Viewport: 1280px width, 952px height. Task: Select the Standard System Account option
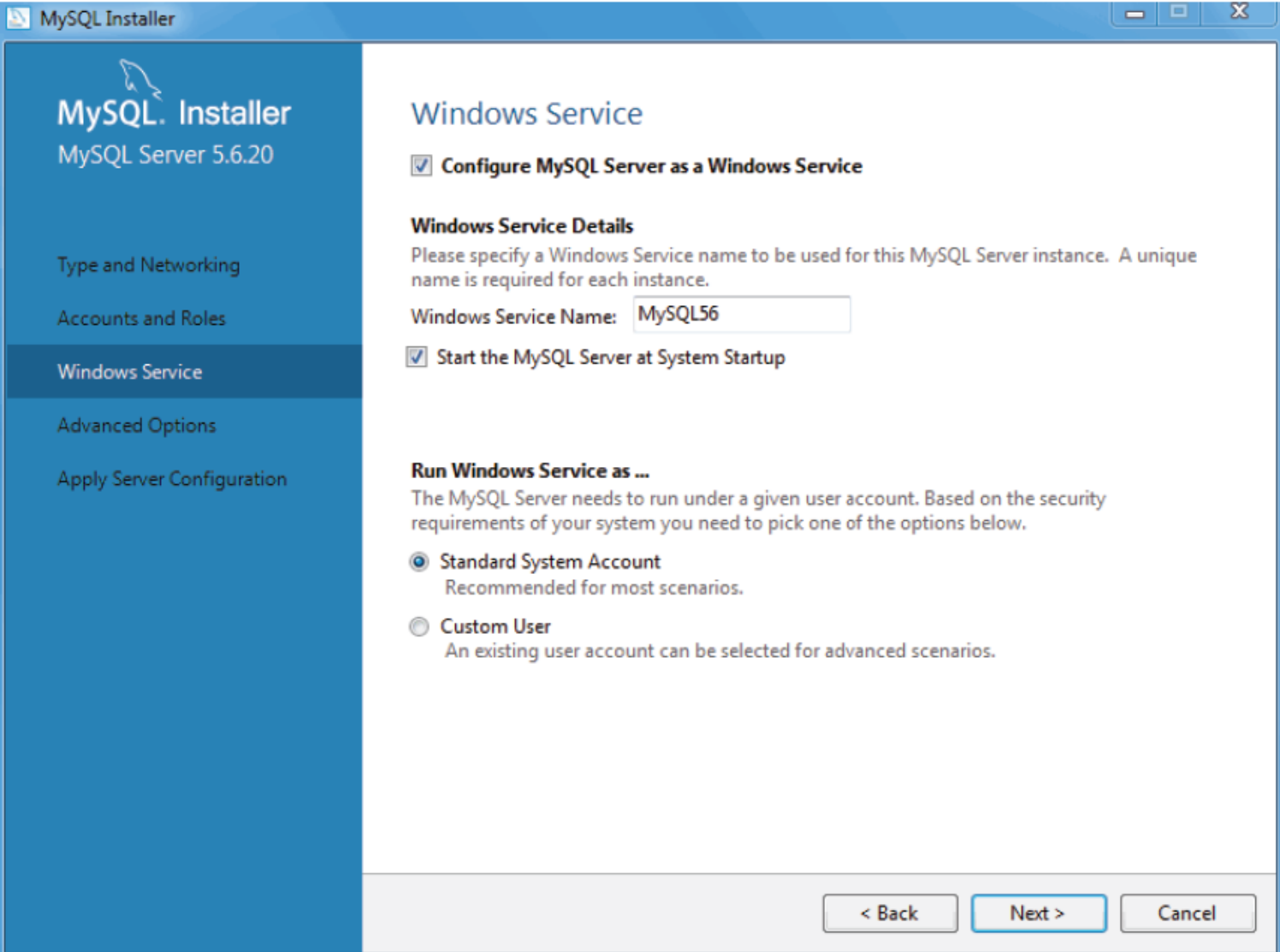[x=419, y=561]
